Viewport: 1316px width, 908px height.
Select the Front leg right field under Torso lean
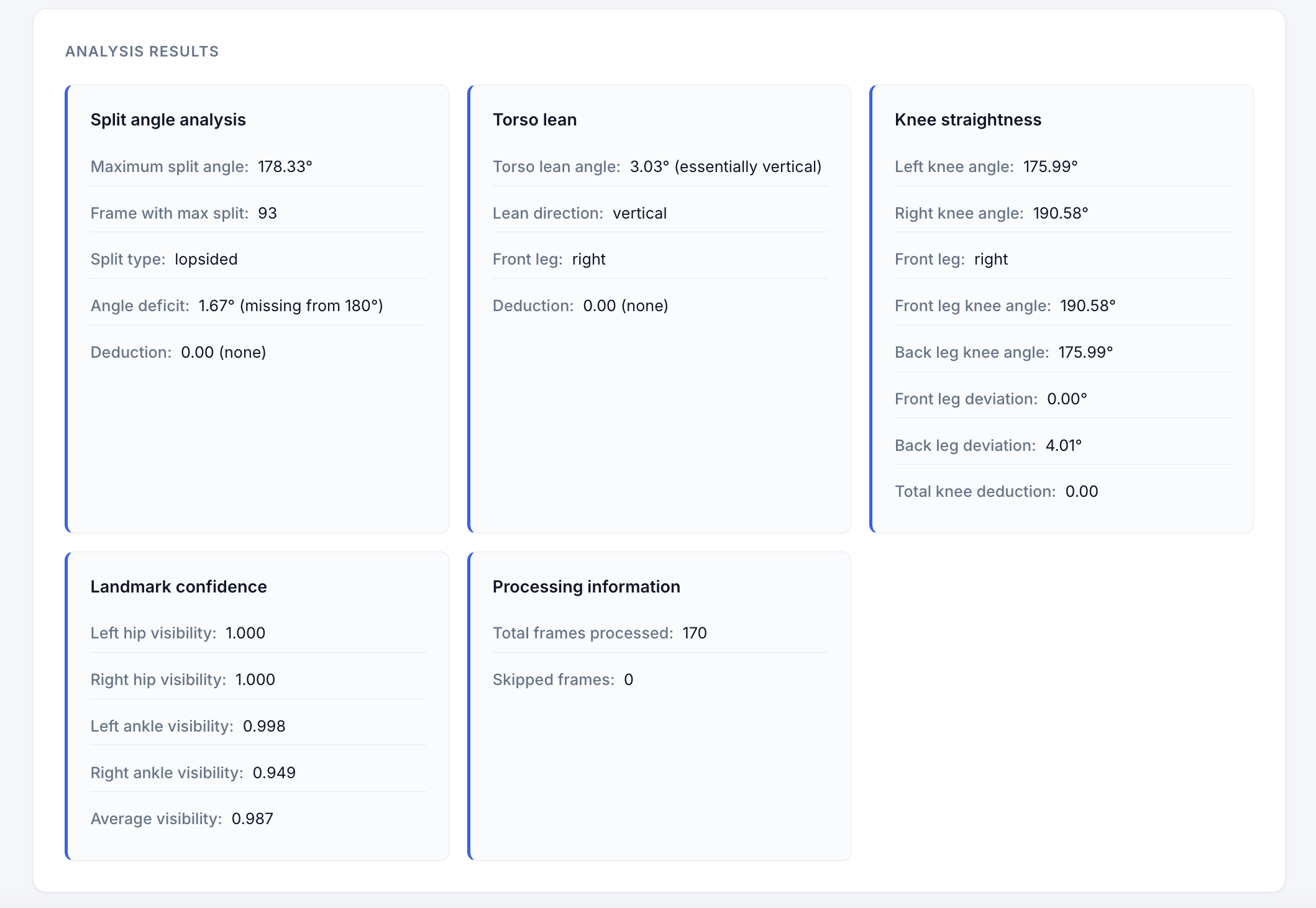(588, 259)
